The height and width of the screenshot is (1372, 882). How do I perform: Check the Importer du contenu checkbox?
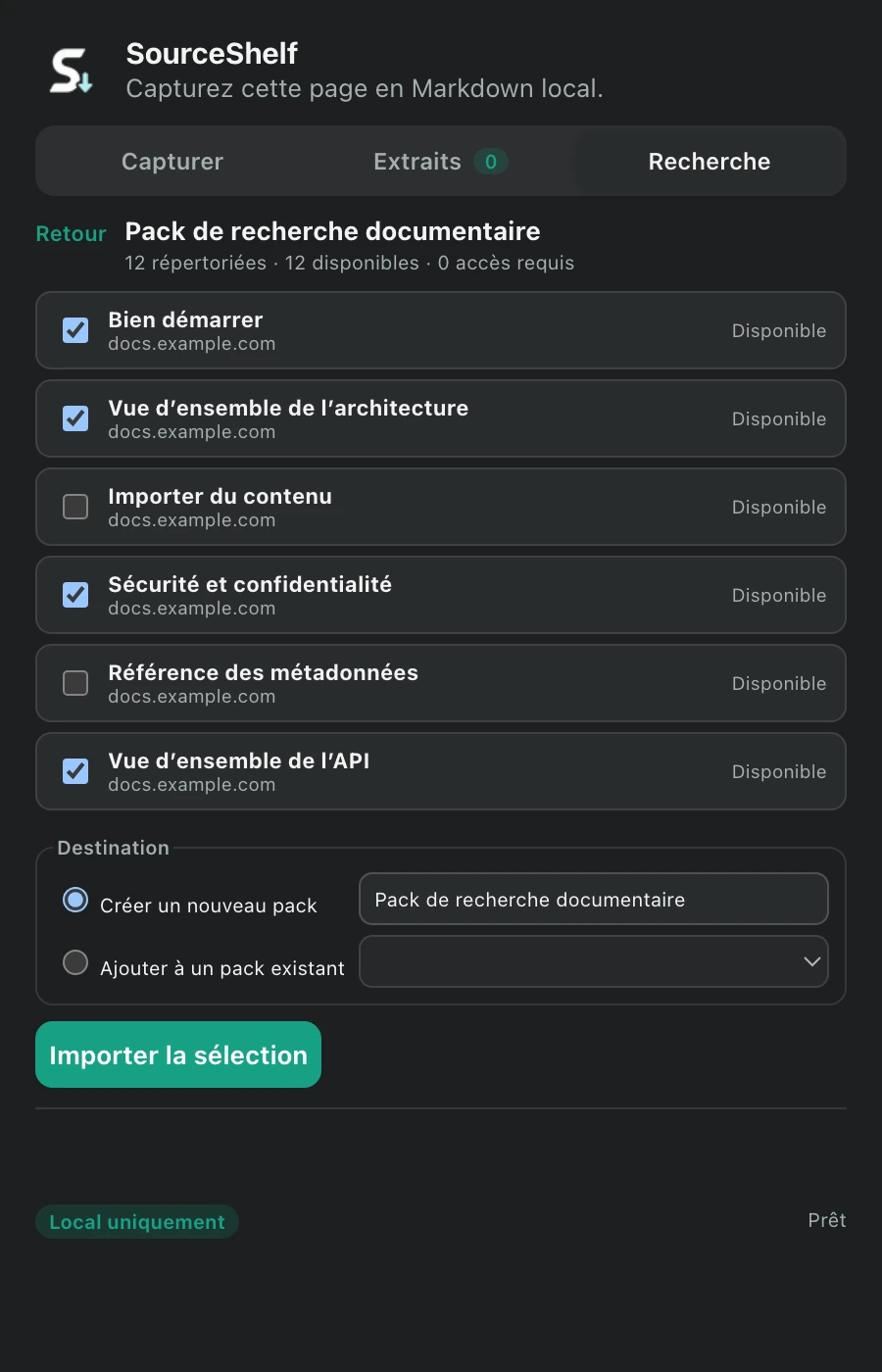[x=75, y=507]
